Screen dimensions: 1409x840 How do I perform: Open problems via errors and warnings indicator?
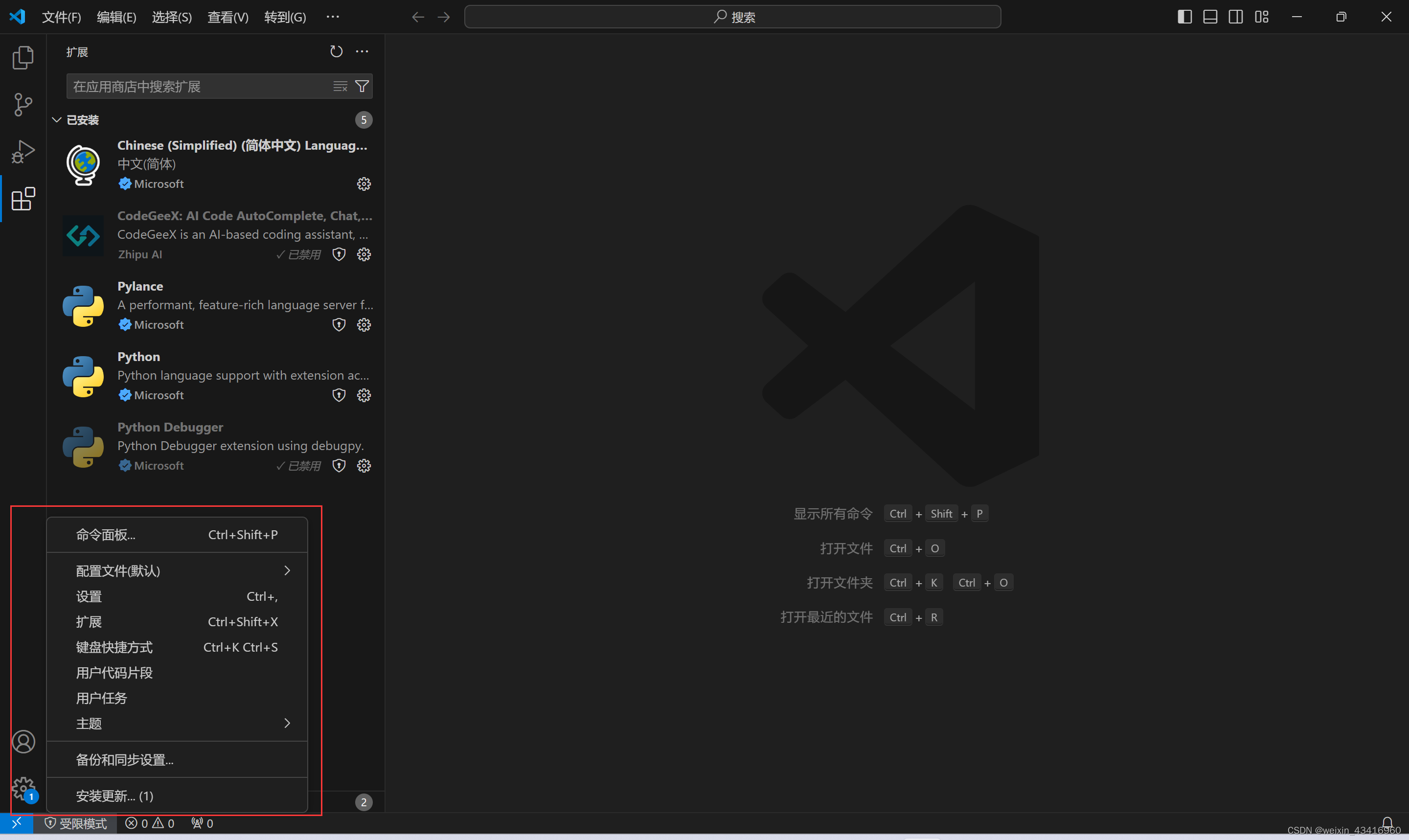click(149, 823)
